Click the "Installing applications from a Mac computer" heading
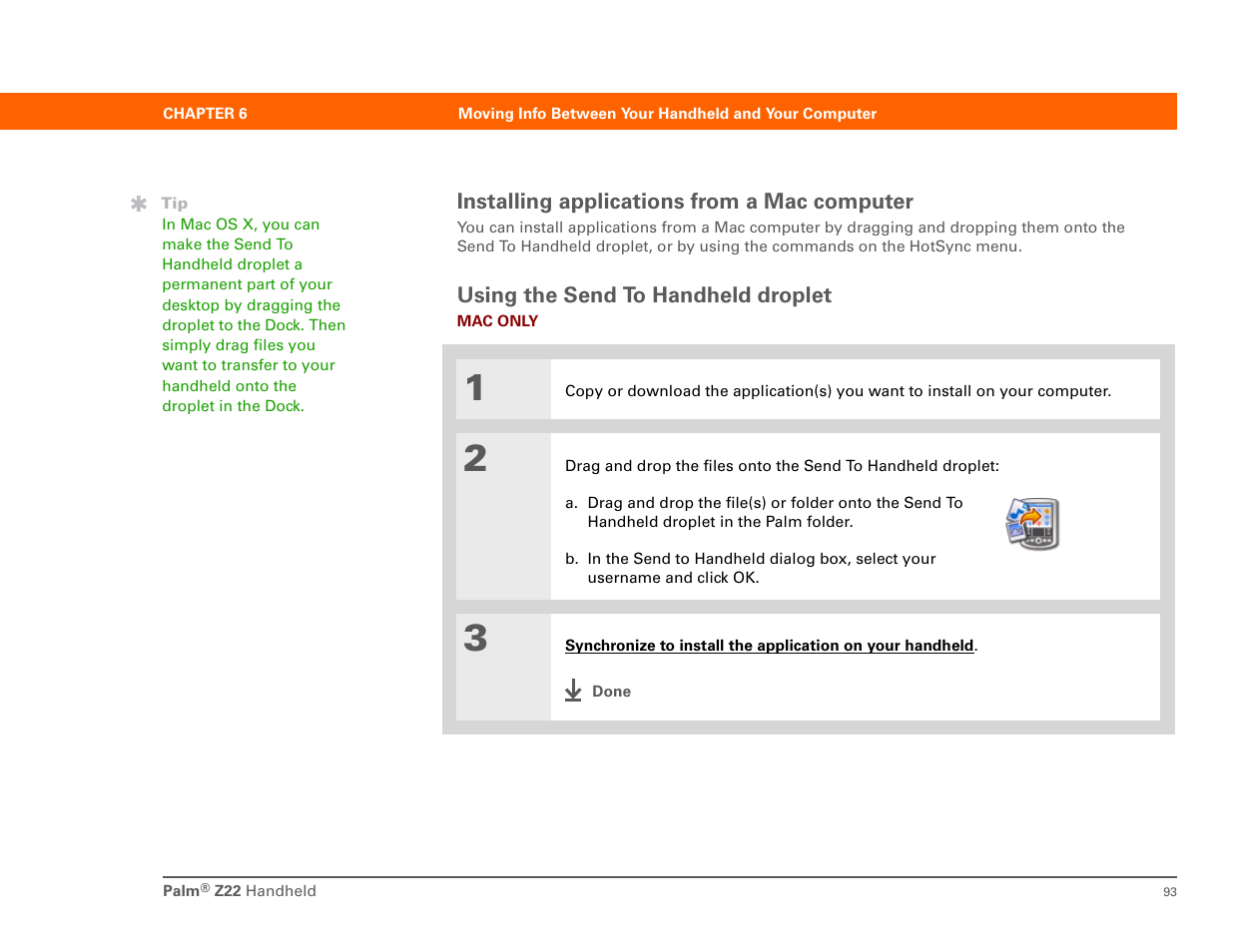Screen dimensions: 1233x952 [685, 202]
